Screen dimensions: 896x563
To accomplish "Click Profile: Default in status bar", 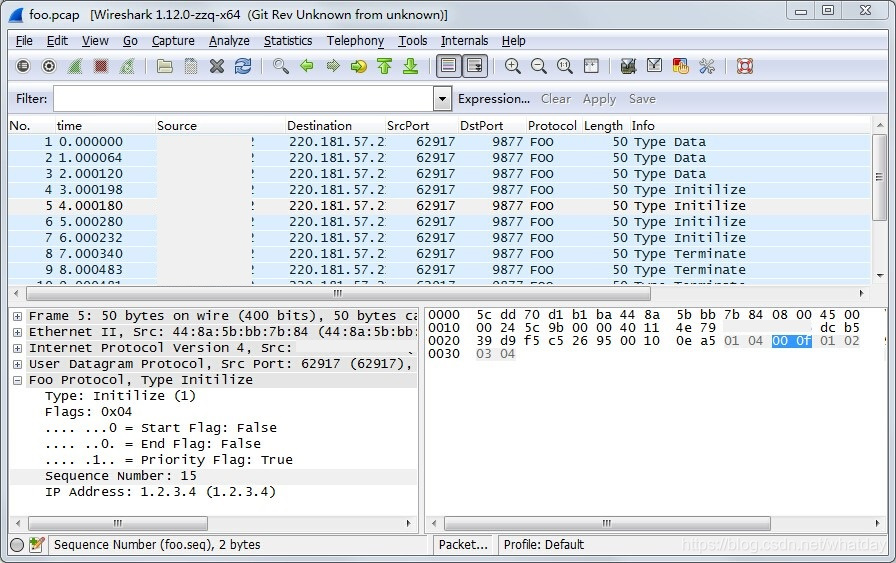I will pyautogui.click(x=544, y=545).
